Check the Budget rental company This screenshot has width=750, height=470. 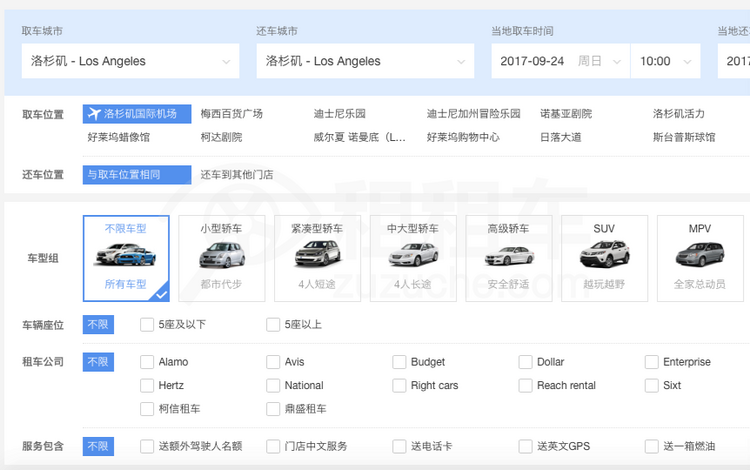point(399,362)
